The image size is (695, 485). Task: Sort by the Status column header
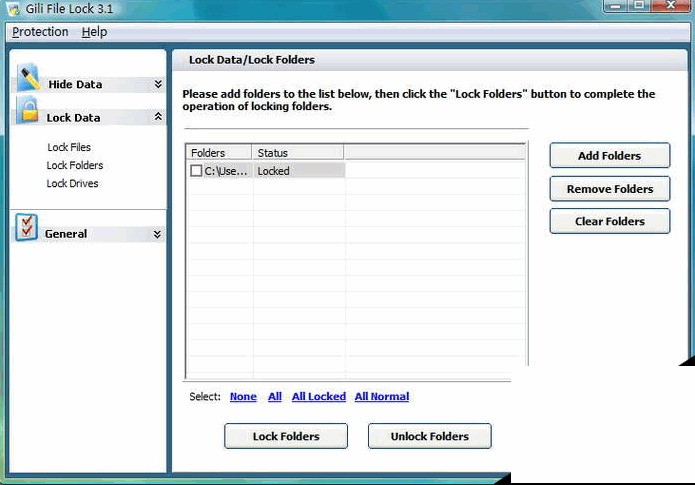pyautogui.click(x=298, y=153)
